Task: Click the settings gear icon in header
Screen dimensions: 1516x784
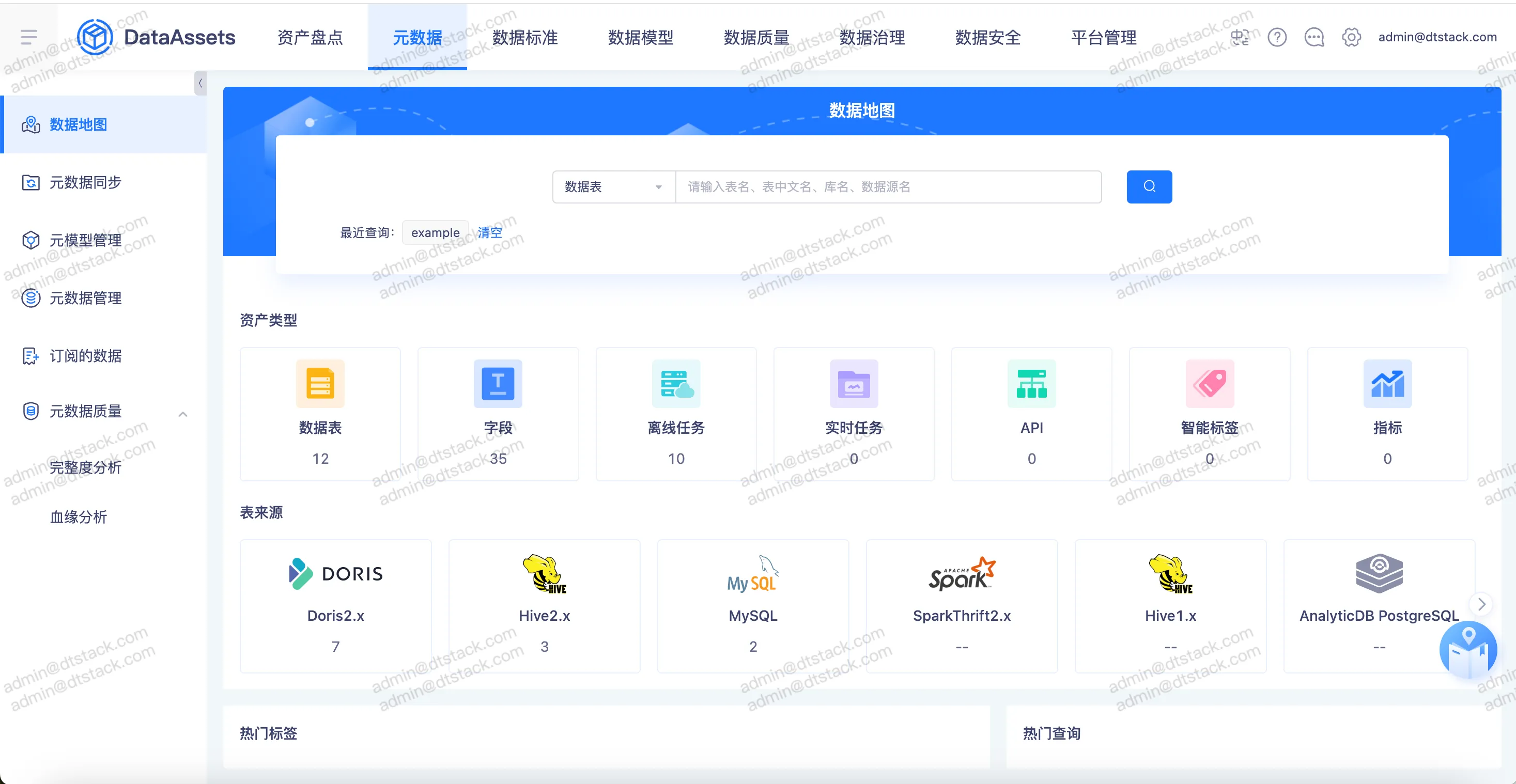Action: coord(1351,38)
